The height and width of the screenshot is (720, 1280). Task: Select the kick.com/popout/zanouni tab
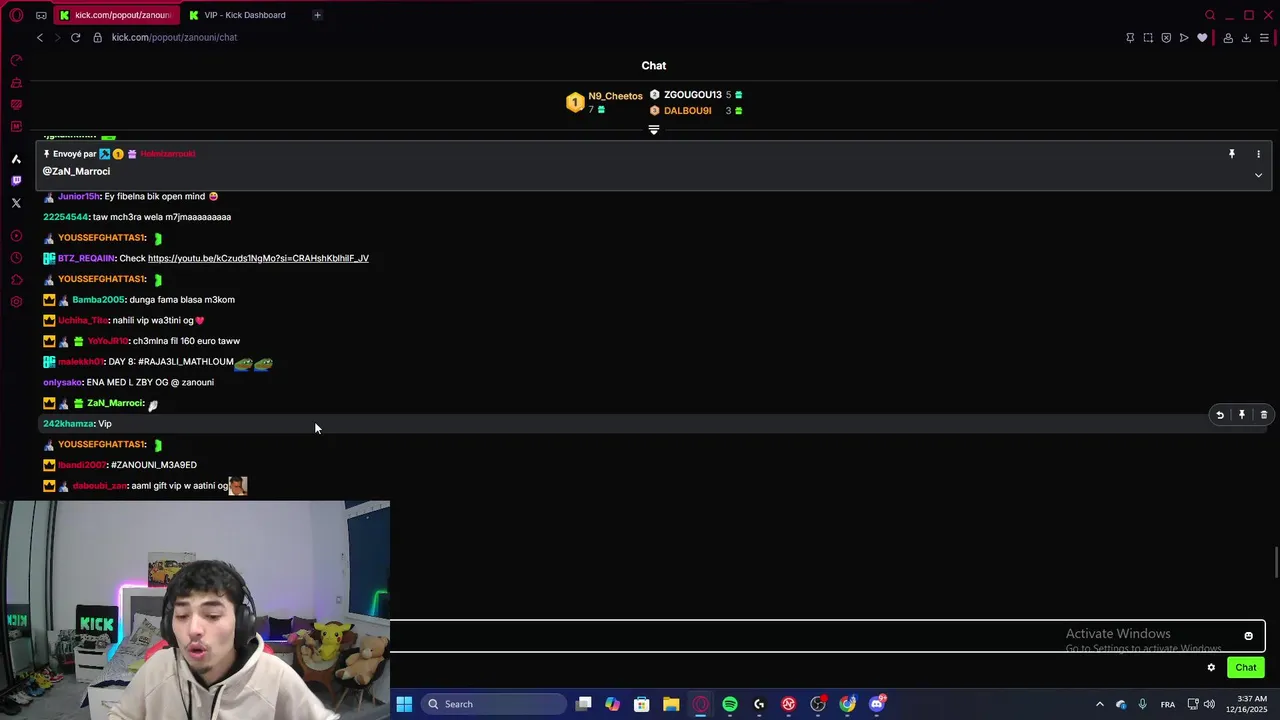tap(115, 15)
